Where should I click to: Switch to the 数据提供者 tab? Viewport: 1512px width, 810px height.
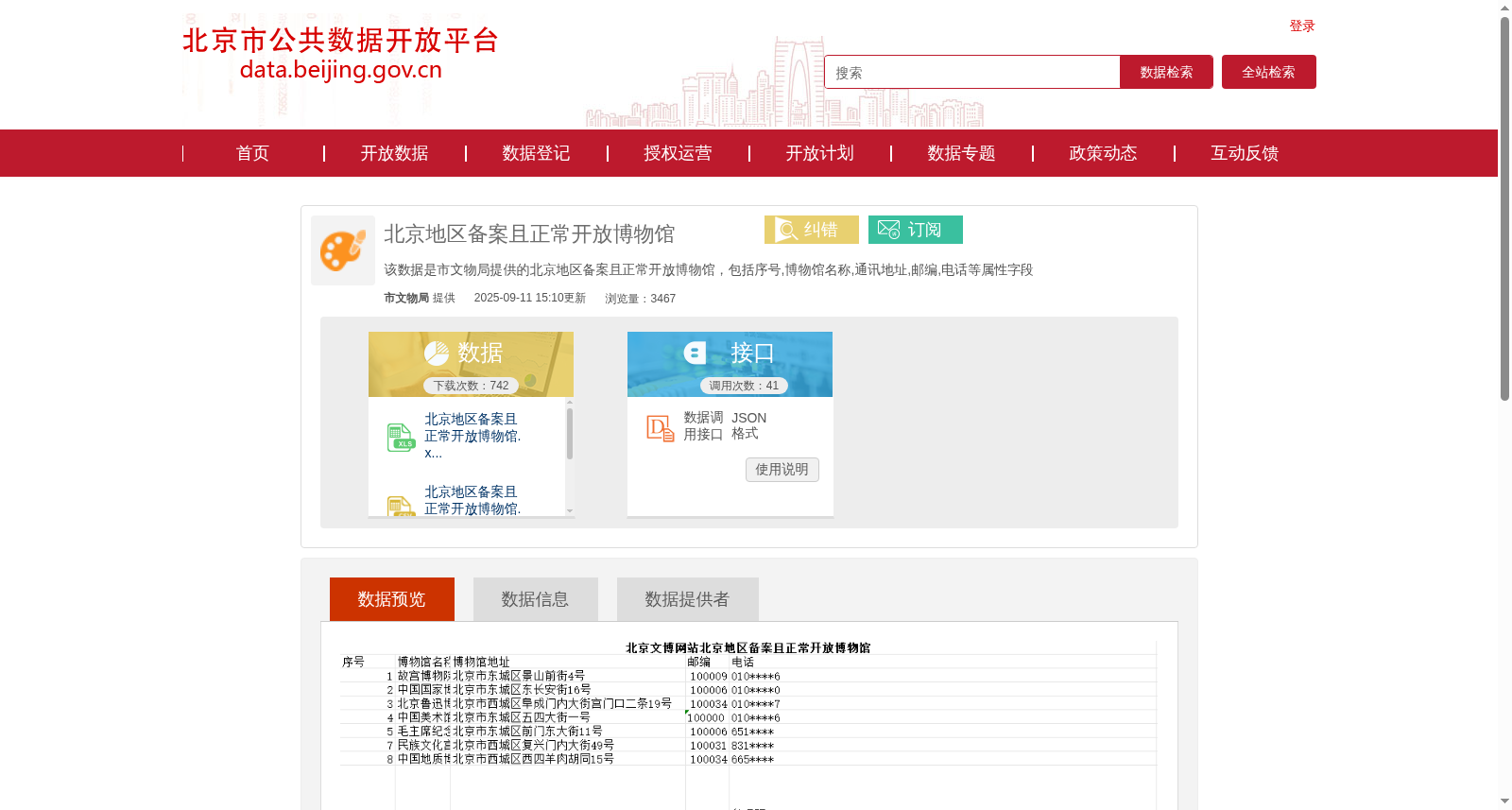coord(688,599)
